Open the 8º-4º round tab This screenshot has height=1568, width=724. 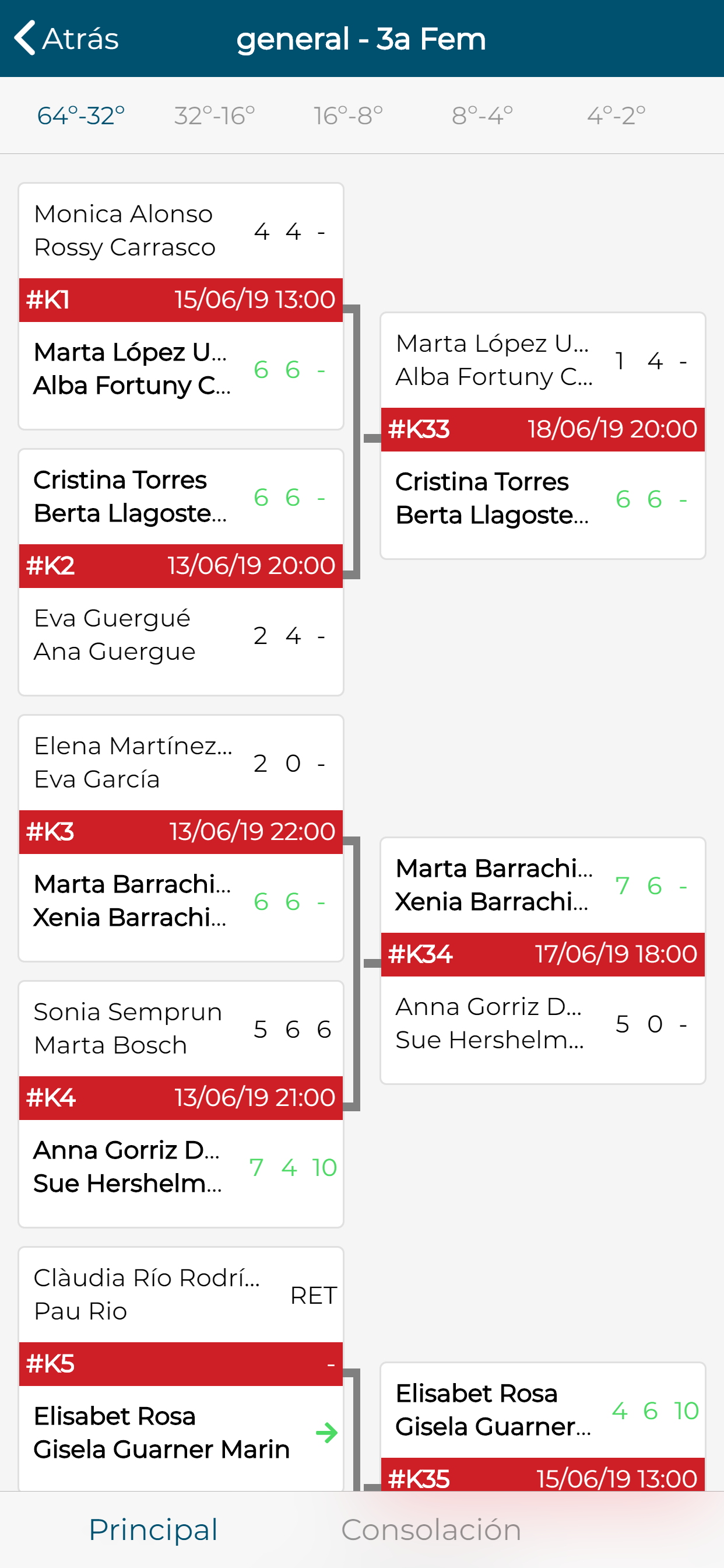[x=482, y=116]
